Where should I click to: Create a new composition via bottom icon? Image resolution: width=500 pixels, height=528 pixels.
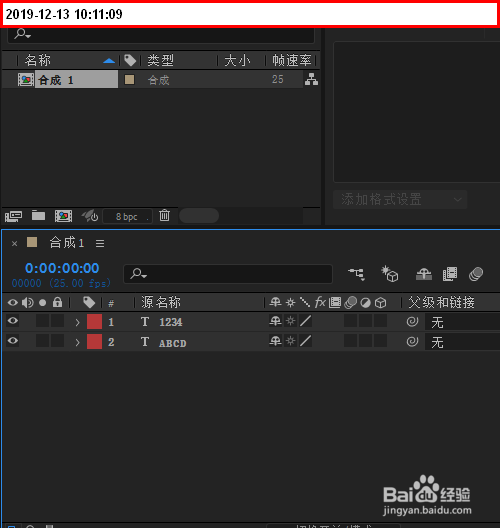click(x=63, y=216)
